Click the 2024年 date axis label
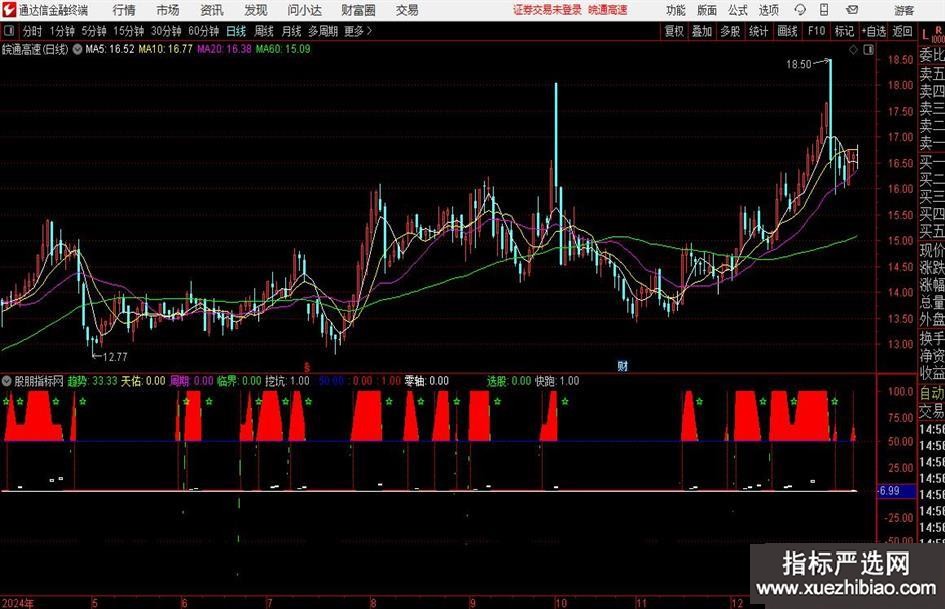The image size is (945, 609). 17,603
